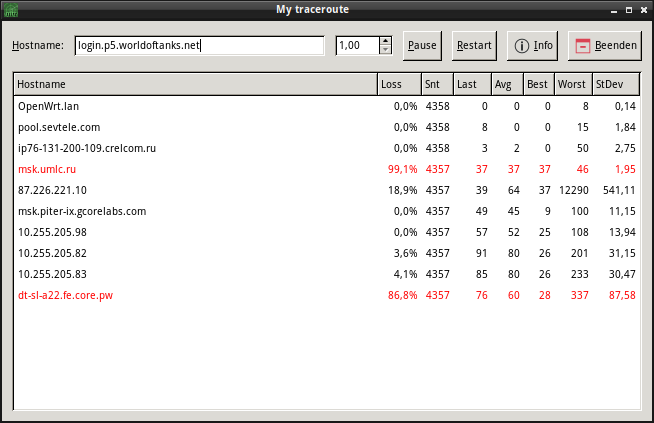
Task: Restart the traceroute
Action: (x=474, y=45)
